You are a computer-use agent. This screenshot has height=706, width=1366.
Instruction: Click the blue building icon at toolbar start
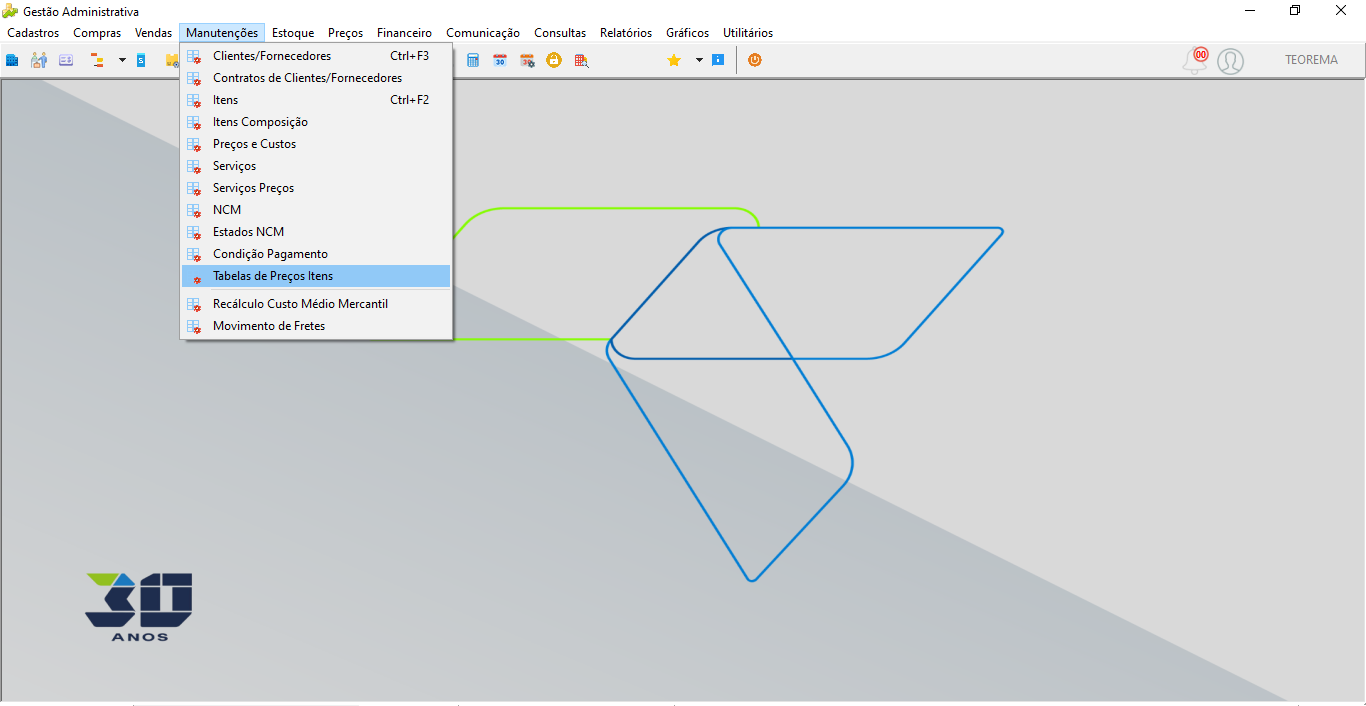(x=12, y=60)
